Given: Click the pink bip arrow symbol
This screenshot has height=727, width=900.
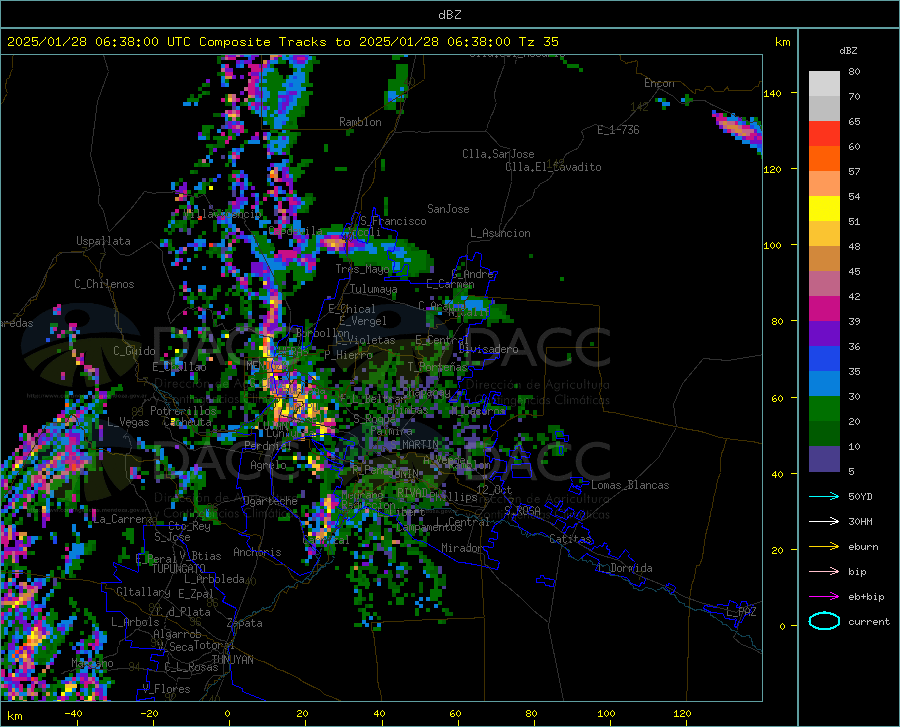Looking at the screenshot, I should point(824,572).
